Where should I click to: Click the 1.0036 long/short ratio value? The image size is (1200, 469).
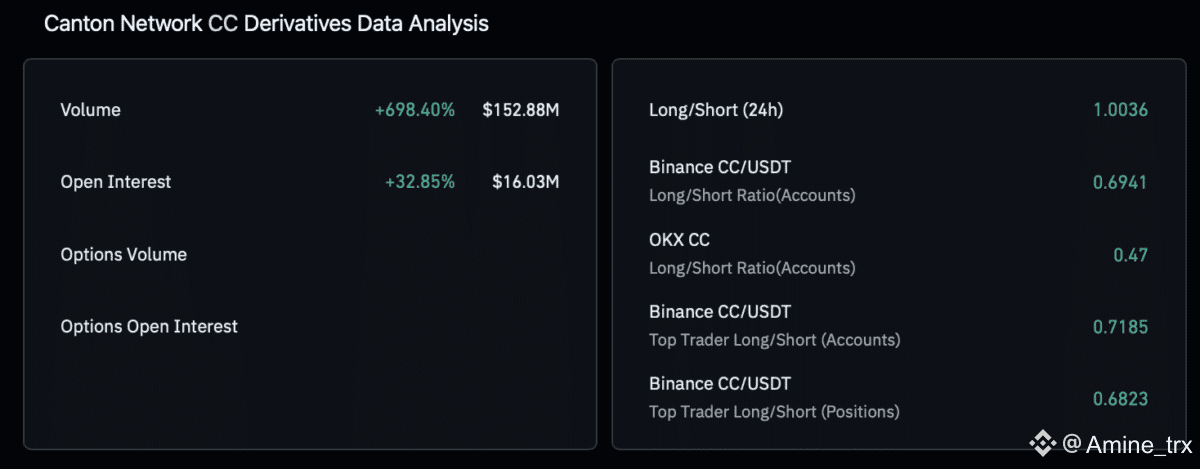[x=1119, y=110]
